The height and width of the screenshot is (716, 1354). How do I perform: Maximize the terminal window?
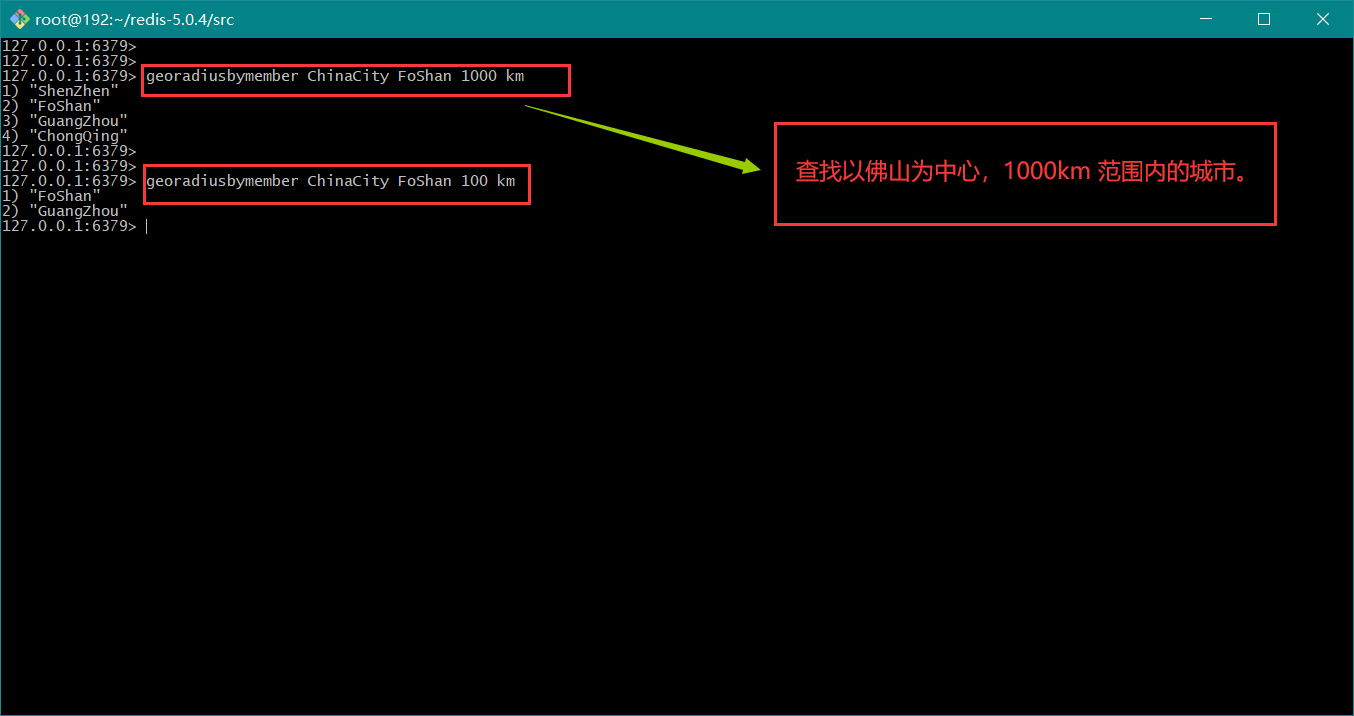coord(1263,19)
